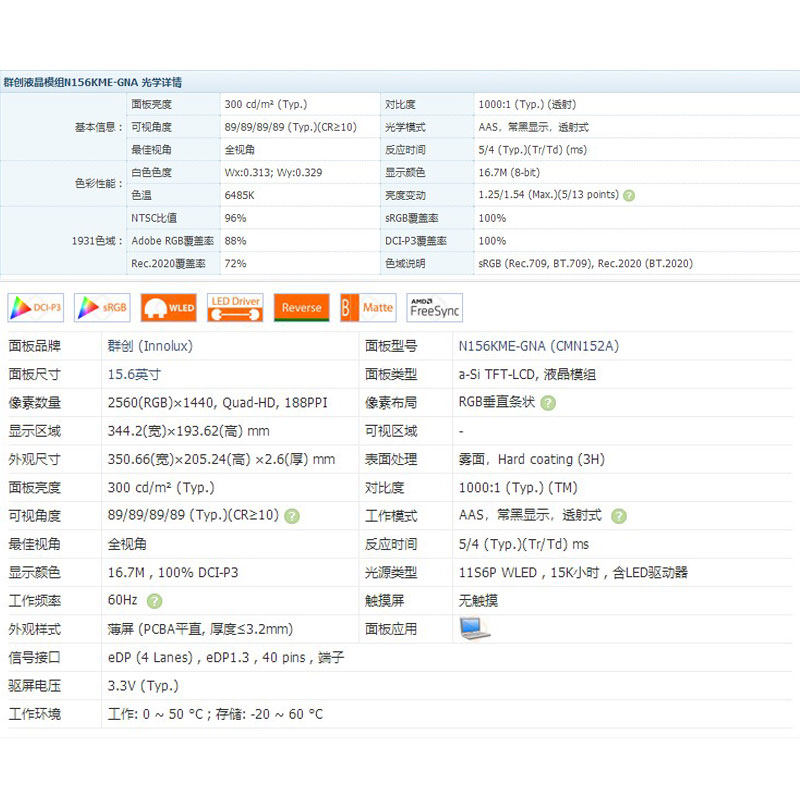Select the 344.2(宽)×193.62(高) mm value
800x800 pixels.
click(188, 431)
